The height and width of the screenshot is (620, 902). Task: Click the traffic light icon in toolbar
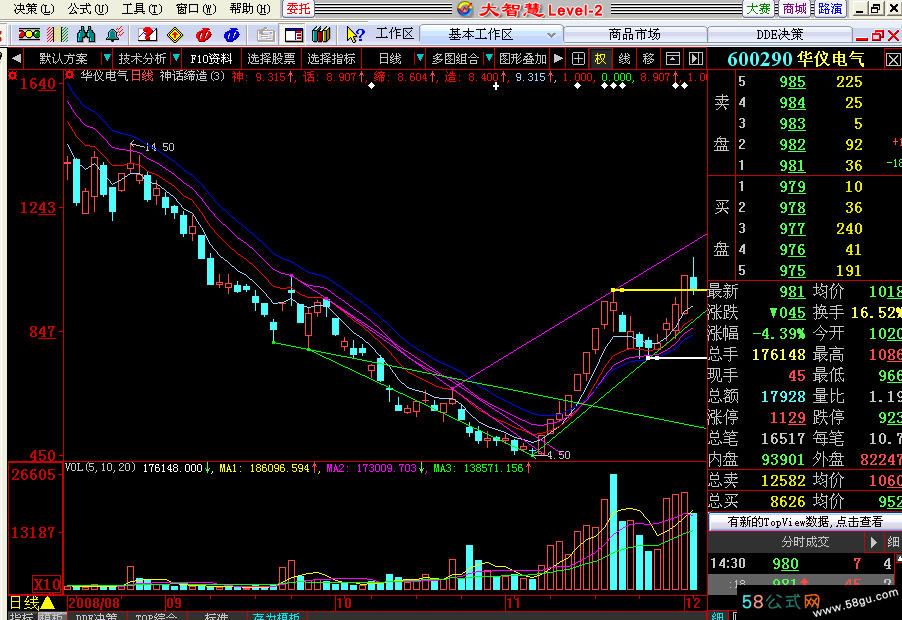click(29, 35)
